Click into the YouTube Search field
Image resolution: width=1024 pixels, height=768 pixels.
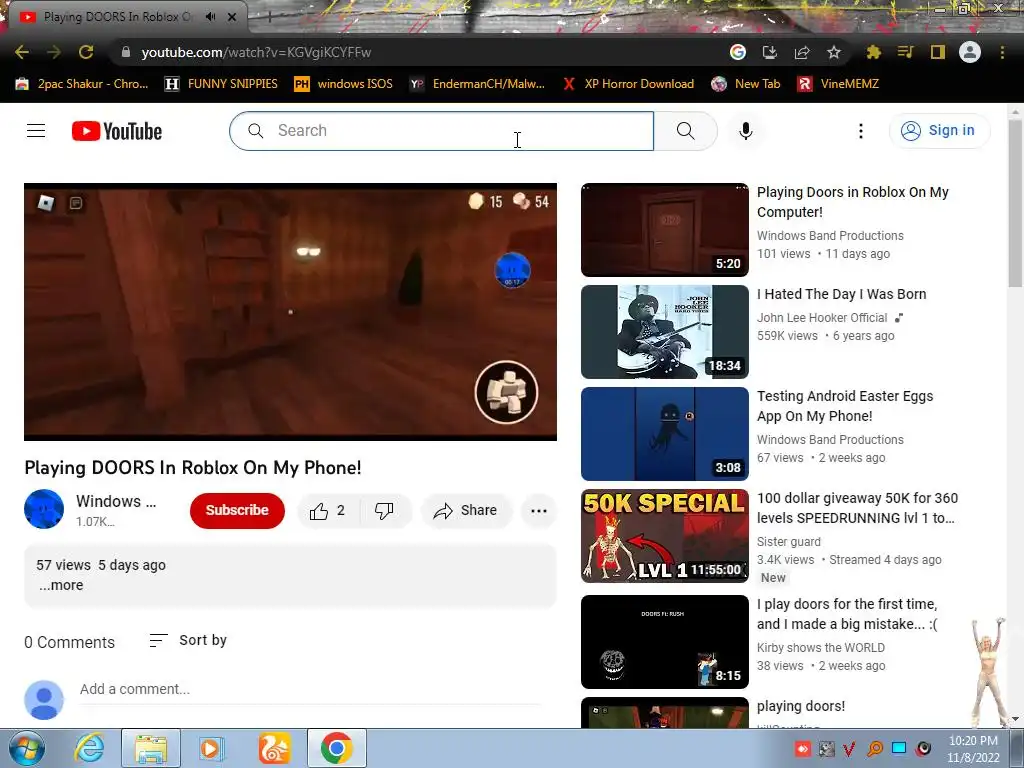pyautogui.click(x=441, y=131)
